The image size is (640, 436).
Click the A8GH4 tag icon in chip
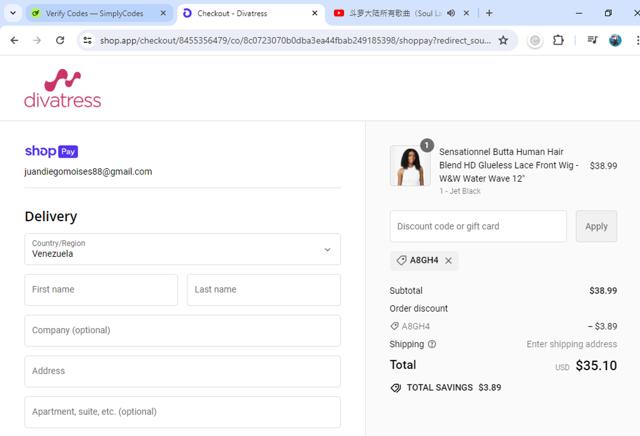401,260
